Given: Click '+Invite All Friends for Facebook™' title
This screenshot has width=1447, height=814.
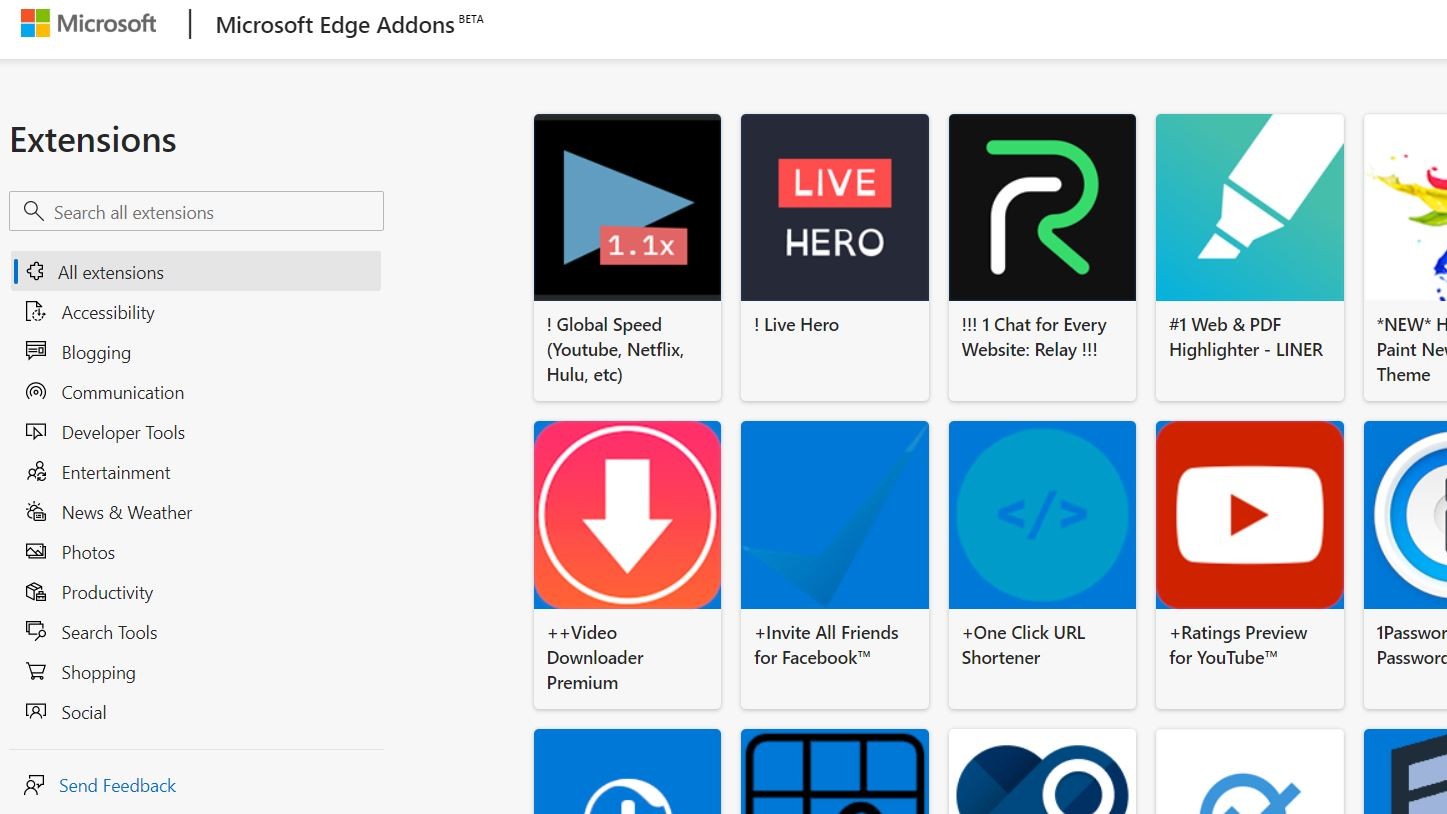Looking at the screenshot, I should (x=826, y=645).
